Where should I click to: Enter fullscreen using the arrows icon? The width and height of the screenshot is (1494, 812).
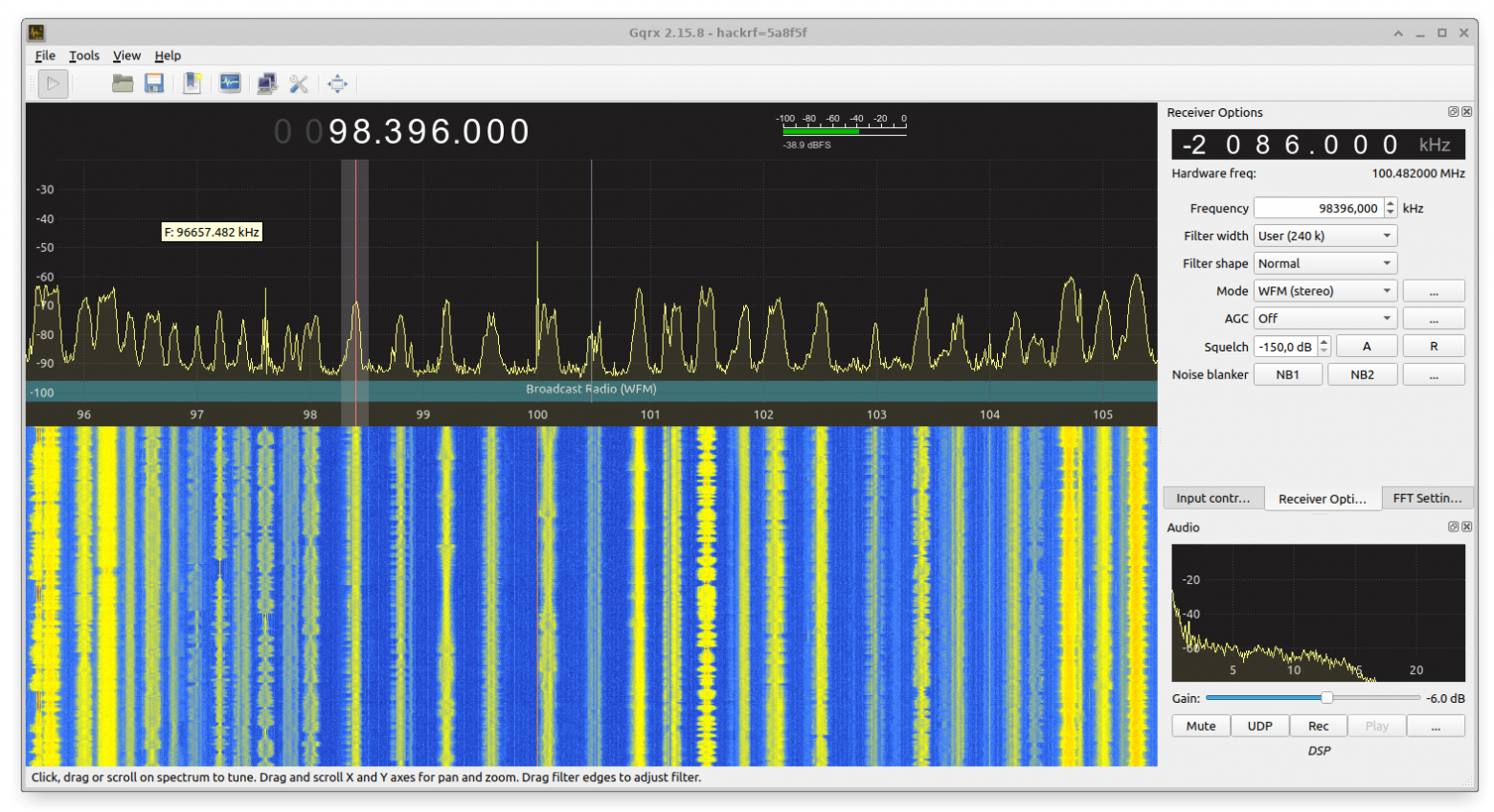336,83
